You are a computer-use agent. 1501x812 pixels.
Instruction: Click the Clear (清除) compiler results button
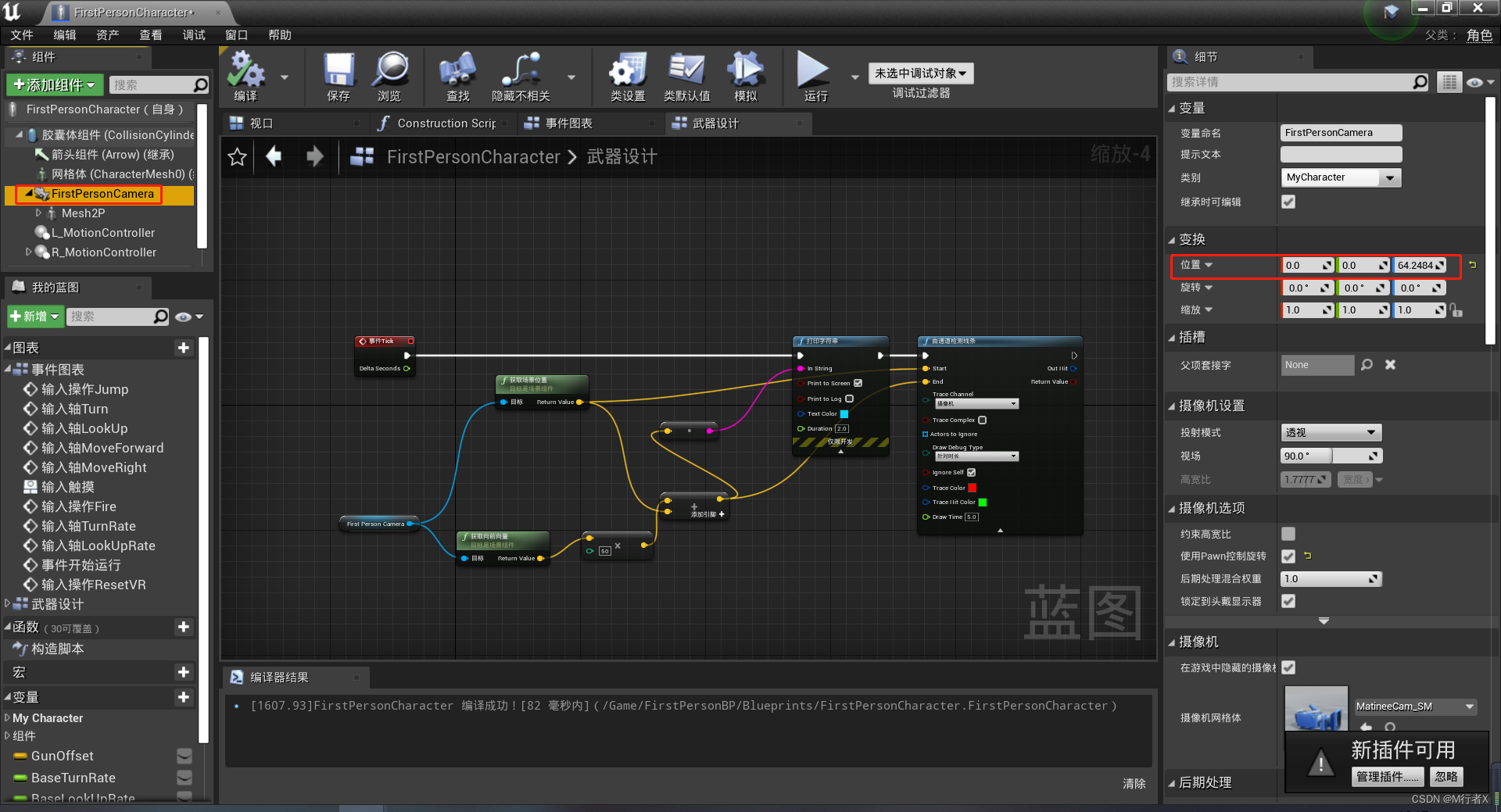click(1134, 783)
